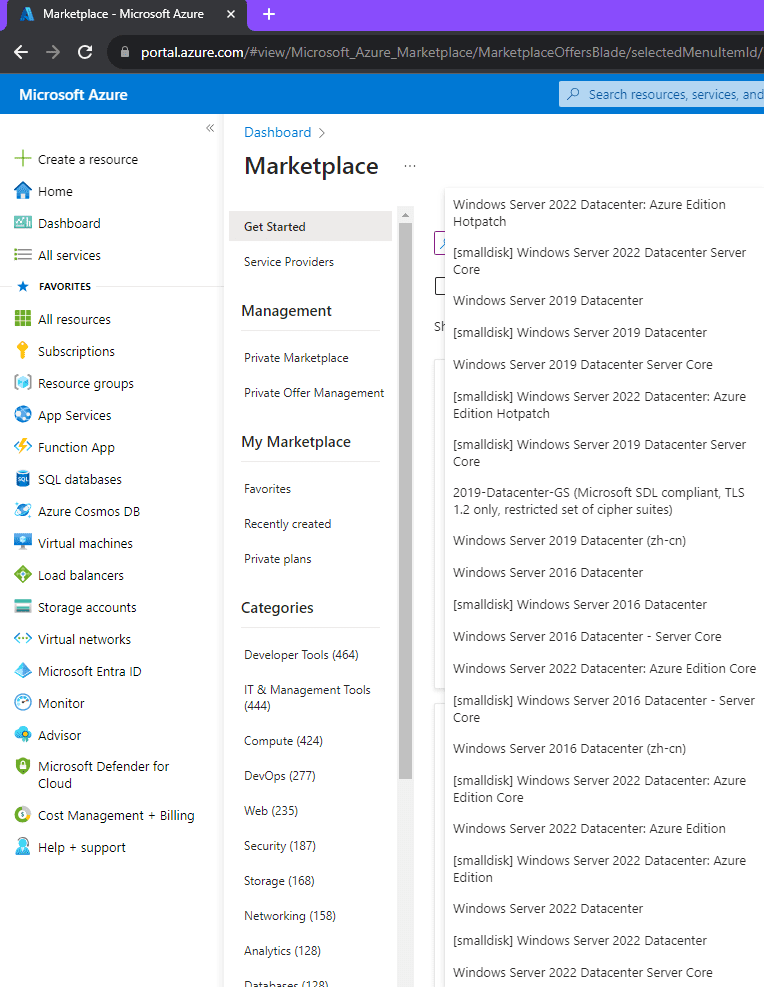This screenshot has height=987, width=764.
Task: Choose Windows Server 2016 Datacenter option
Action: click(548, 573)
